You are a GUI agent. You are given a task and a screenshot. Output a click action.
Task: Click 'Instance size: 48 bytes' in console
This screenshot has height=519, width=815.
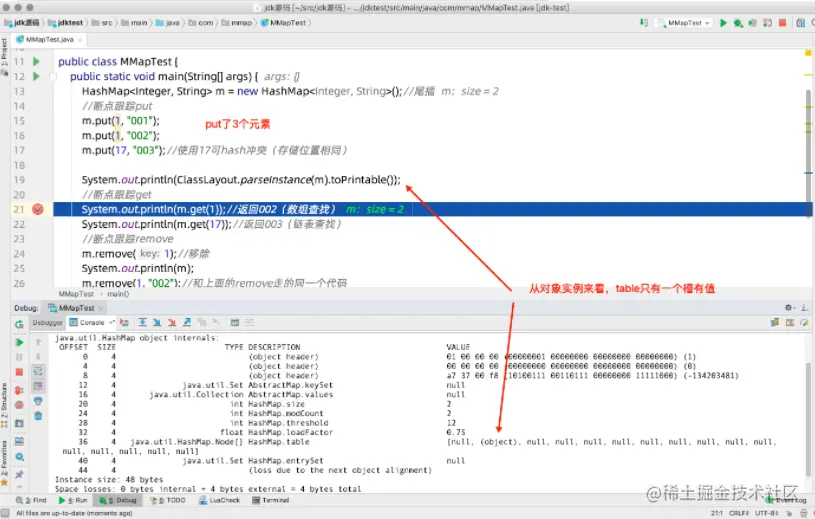point(109,480)
